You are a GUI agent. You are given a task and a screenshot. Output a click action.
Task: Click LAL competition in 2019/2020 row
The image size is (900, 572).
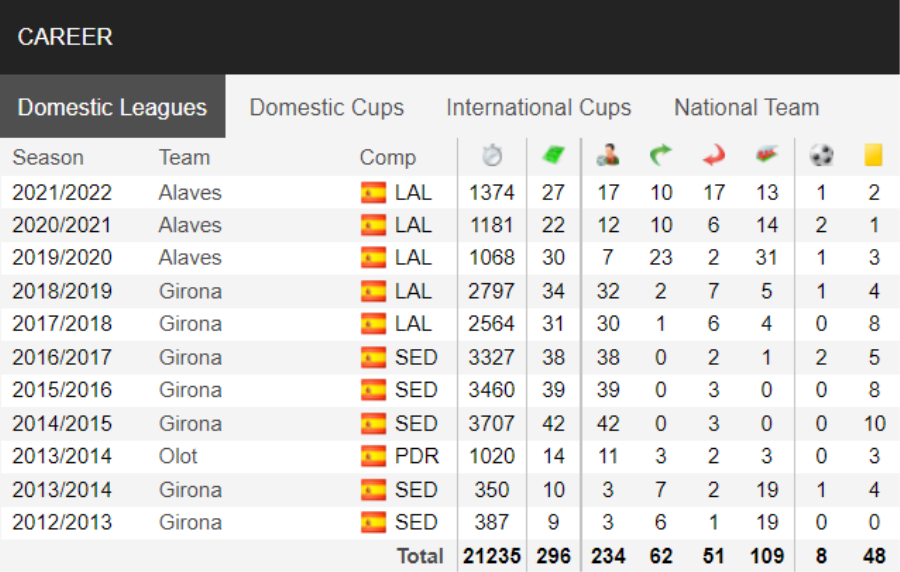point(413,258)
